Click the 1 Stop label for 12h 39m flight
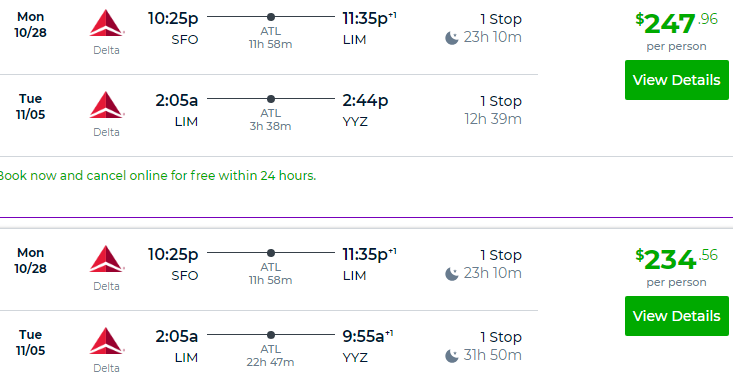This screenshot has width=745, height=383. [501, 101]
